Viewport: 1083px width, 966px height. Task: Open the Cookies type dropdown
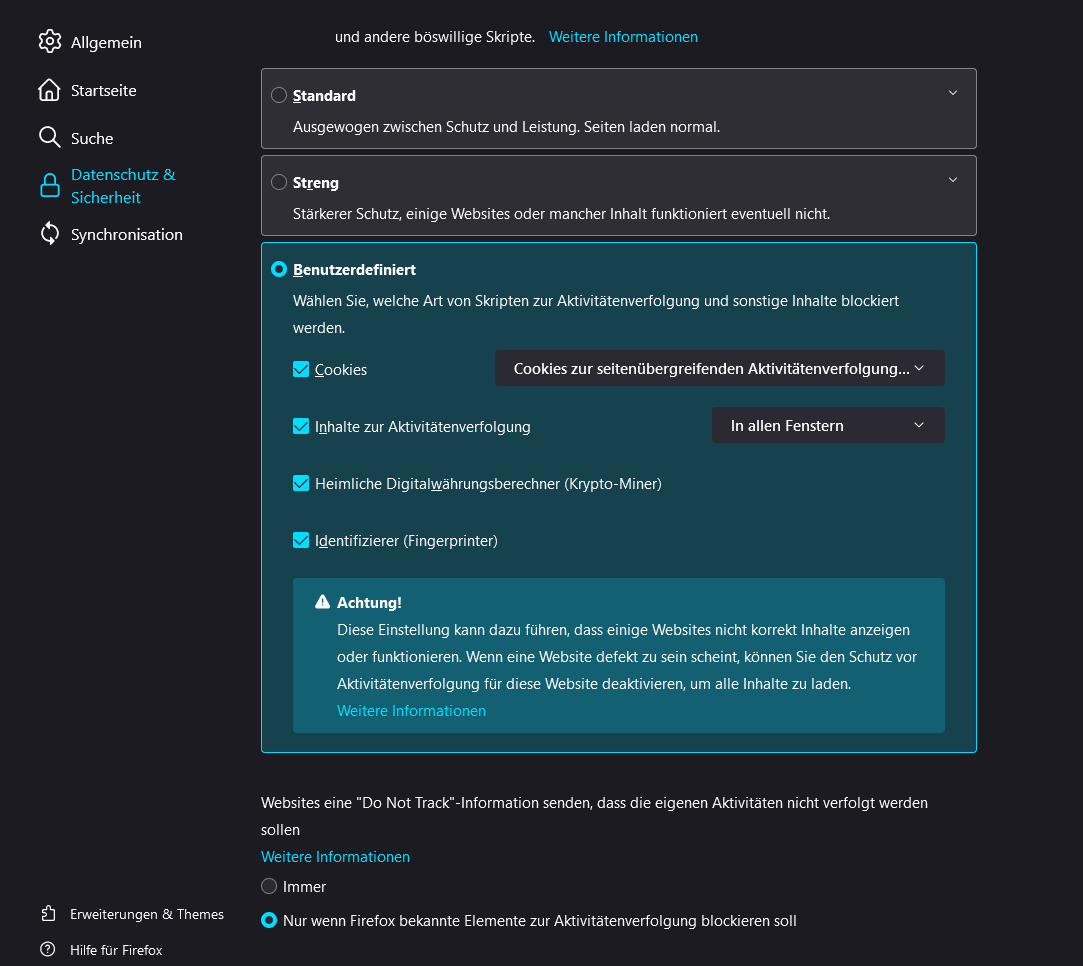click(x=719, y=368)
